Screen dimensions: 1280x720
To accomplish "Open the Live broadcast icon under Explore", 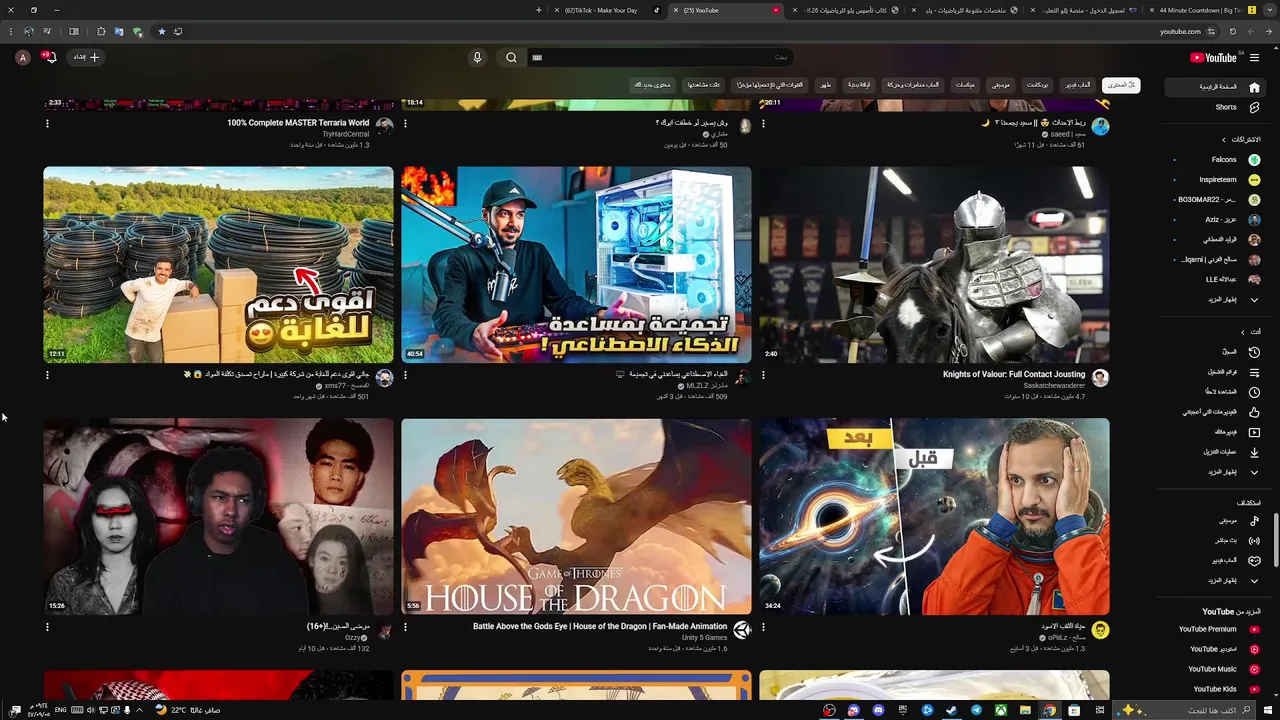I will pyautogui.click(x=1254, y=541).
